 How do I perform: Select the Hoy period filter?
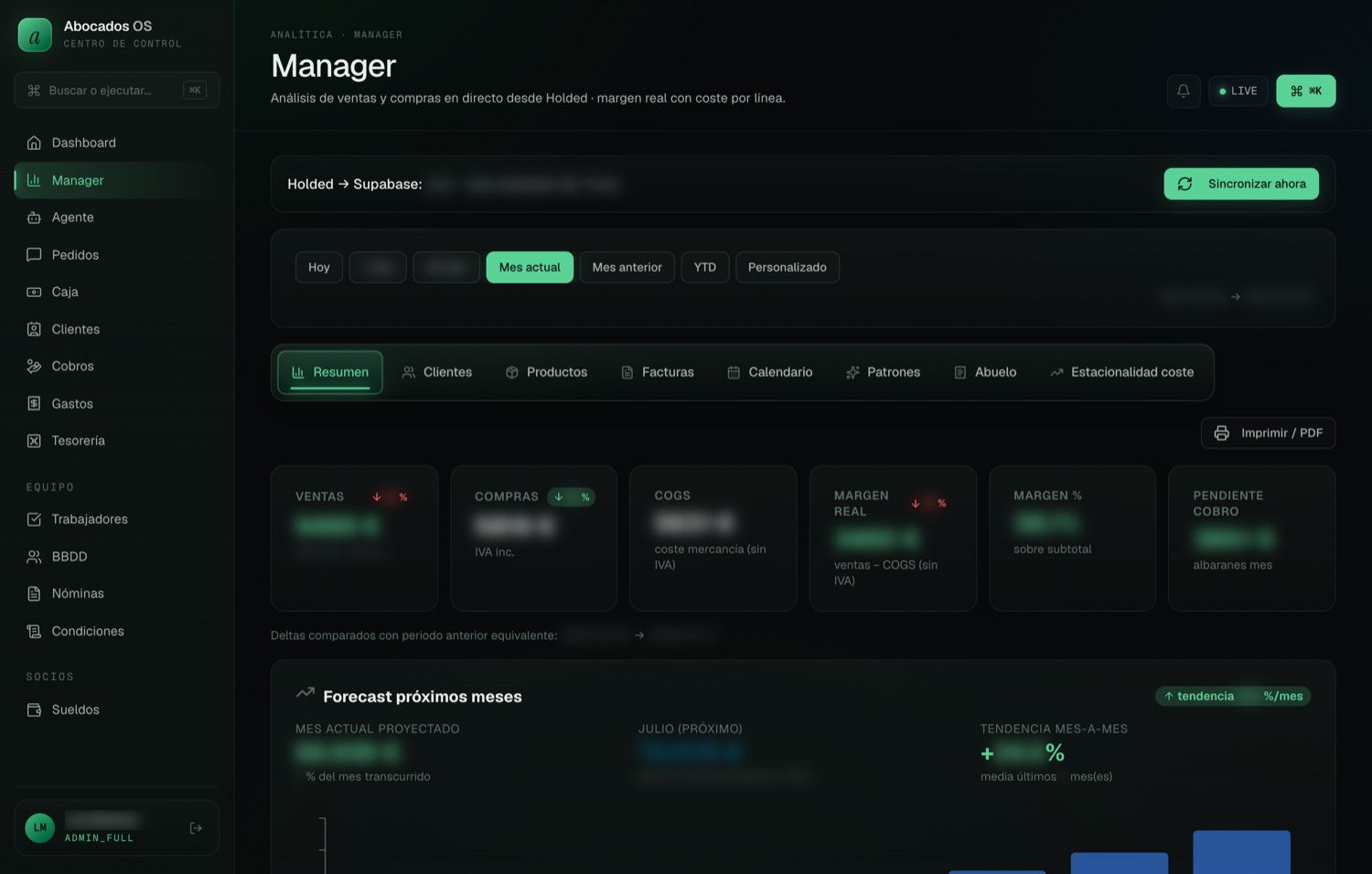click(319, 267)
